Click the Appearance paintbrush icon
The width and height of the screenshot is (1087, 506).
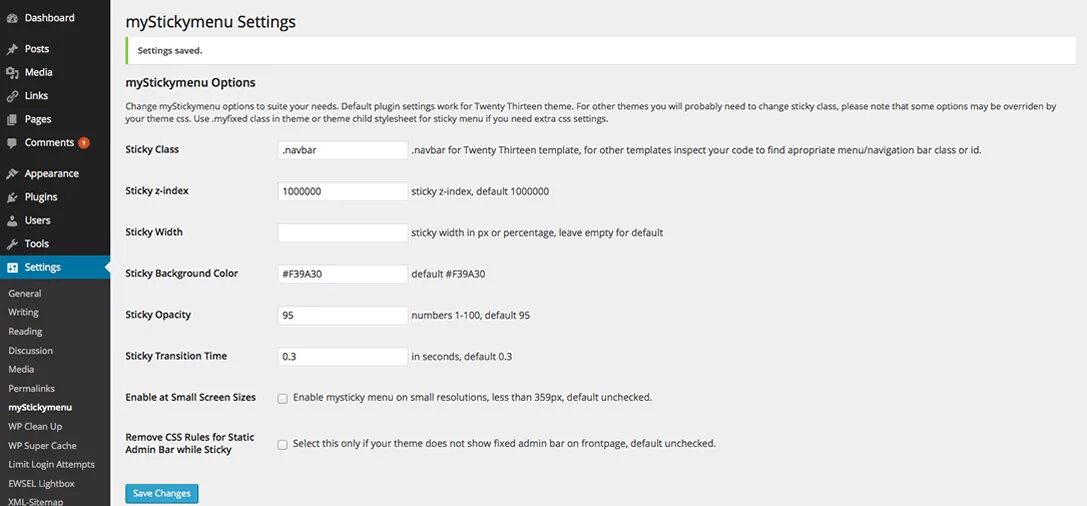point(12,174)
